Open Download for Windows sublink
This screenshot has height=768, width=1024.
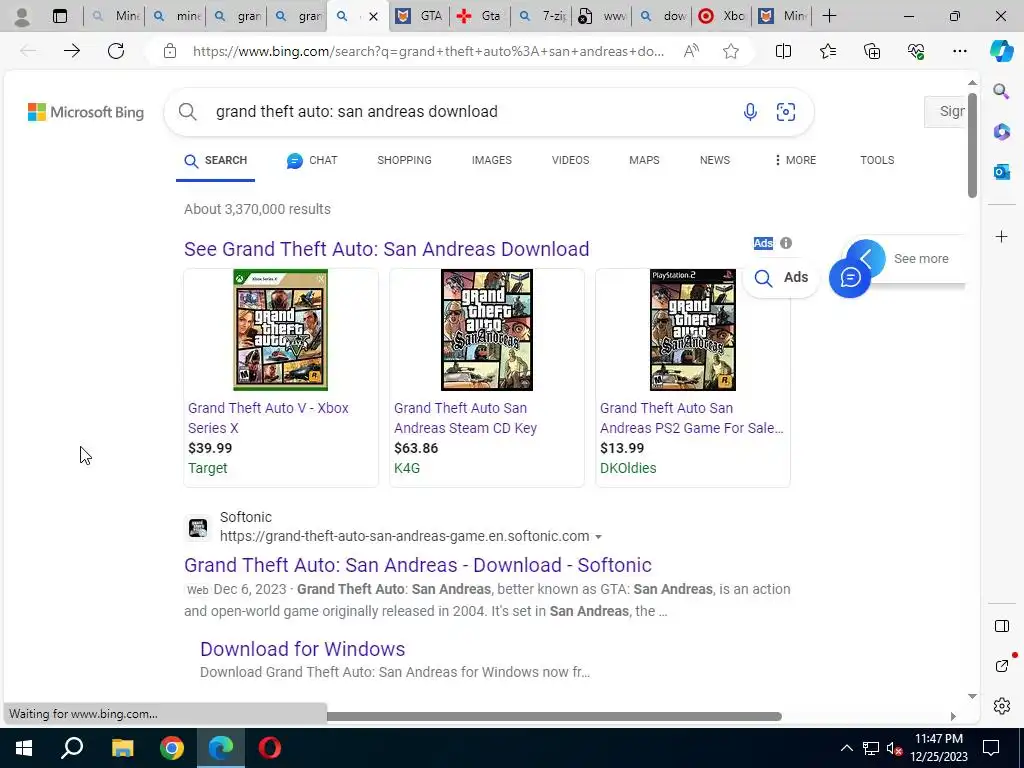pyautogui.click(x=302, y=649)
